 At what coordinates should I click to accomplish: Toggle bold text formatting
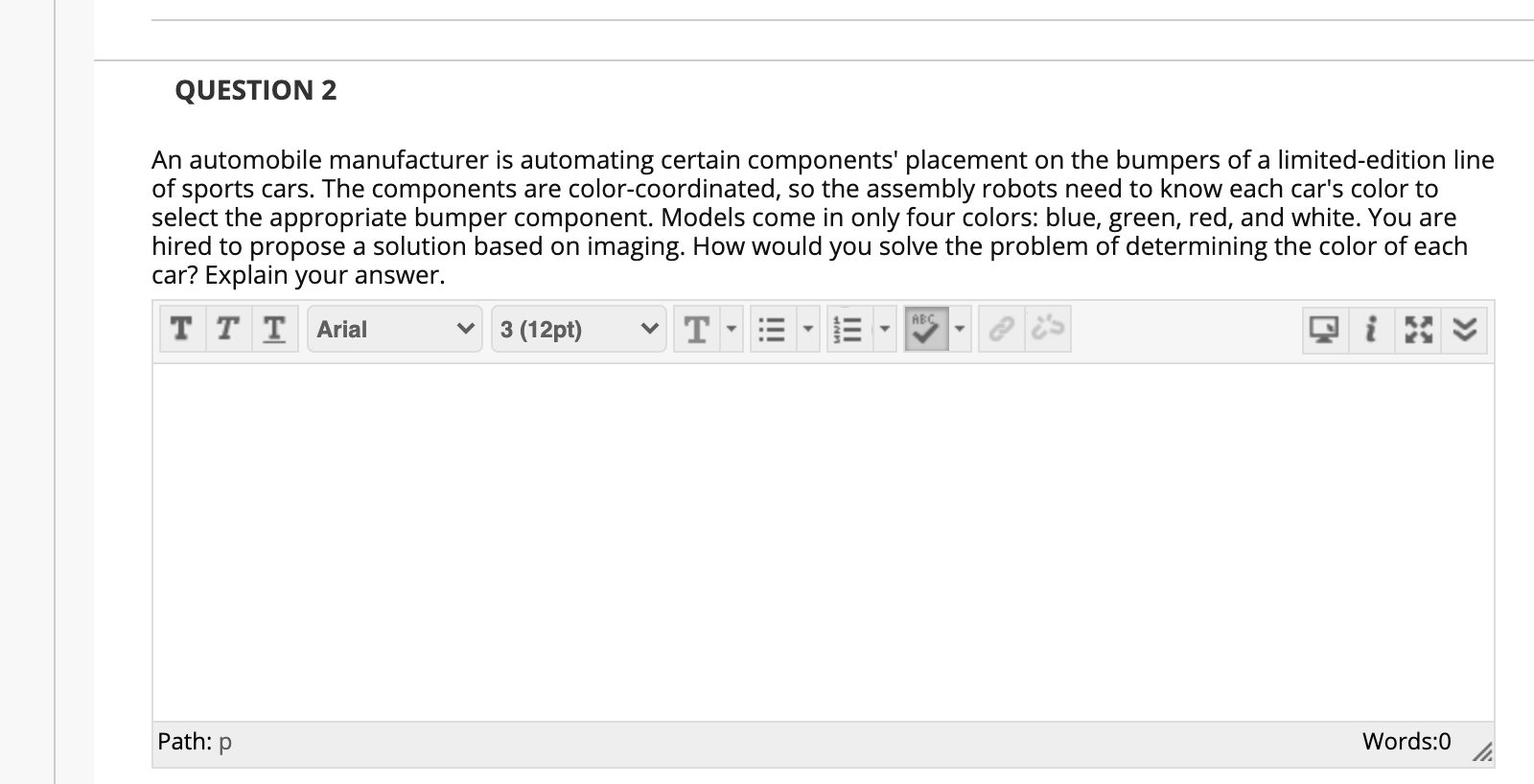[180, 330]
